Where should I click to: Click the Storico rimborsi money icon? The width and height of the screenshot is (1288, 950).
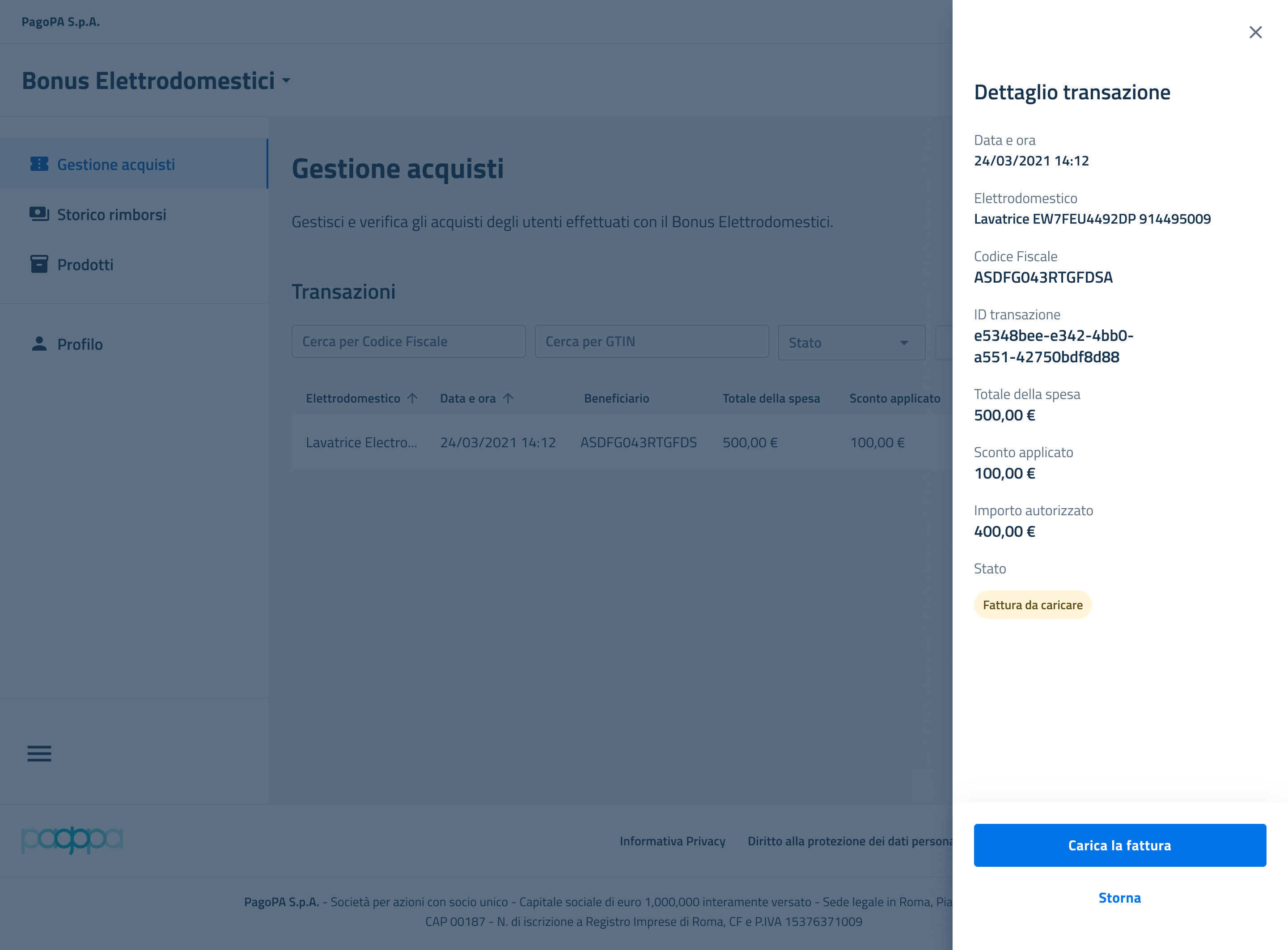[x=39, y=215]
